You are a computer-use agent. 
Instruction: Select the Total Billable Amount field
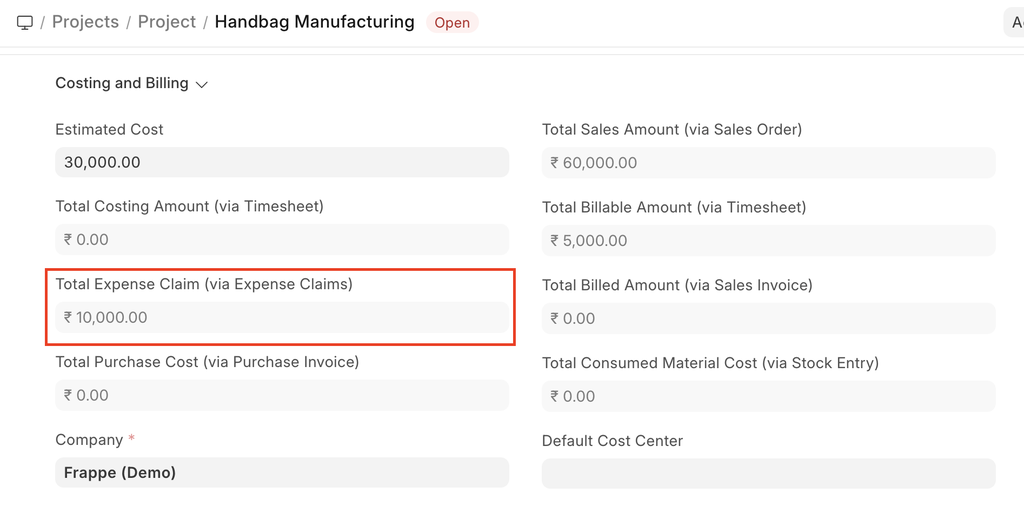[768, 241]
